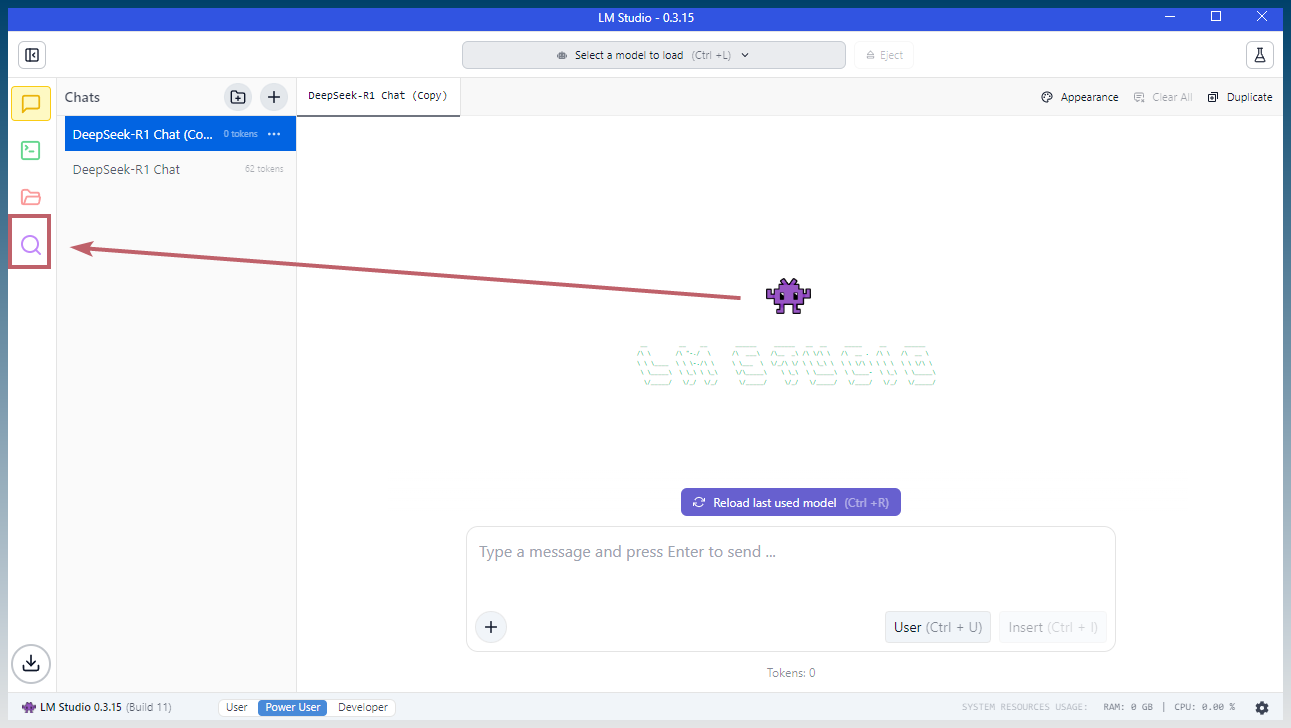Viewport: 1291px width, 728px height.
Task: Click the CPU: 0.00 % usage readout
Action: point(1204,707)
